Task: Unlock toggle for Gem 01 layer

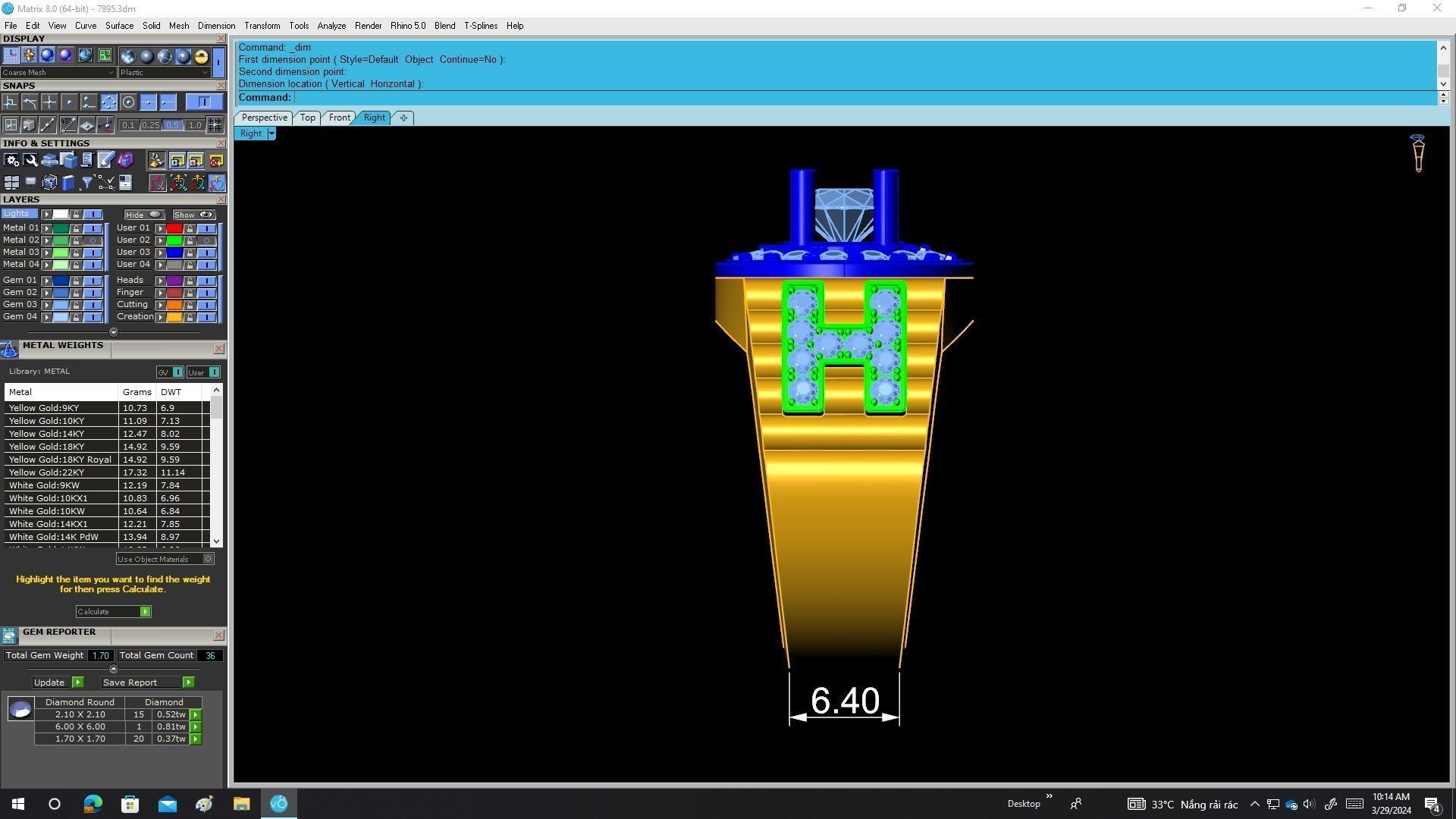Action: [x=76, y=281]
